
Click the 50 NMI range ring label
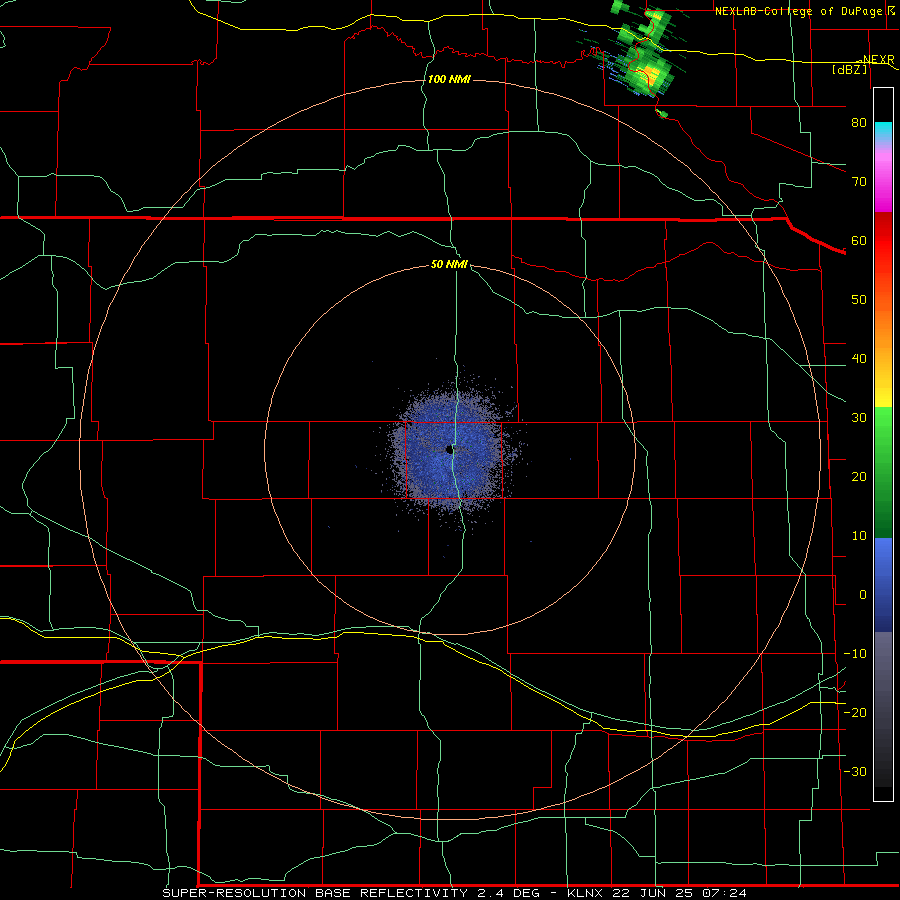point(449,264)
